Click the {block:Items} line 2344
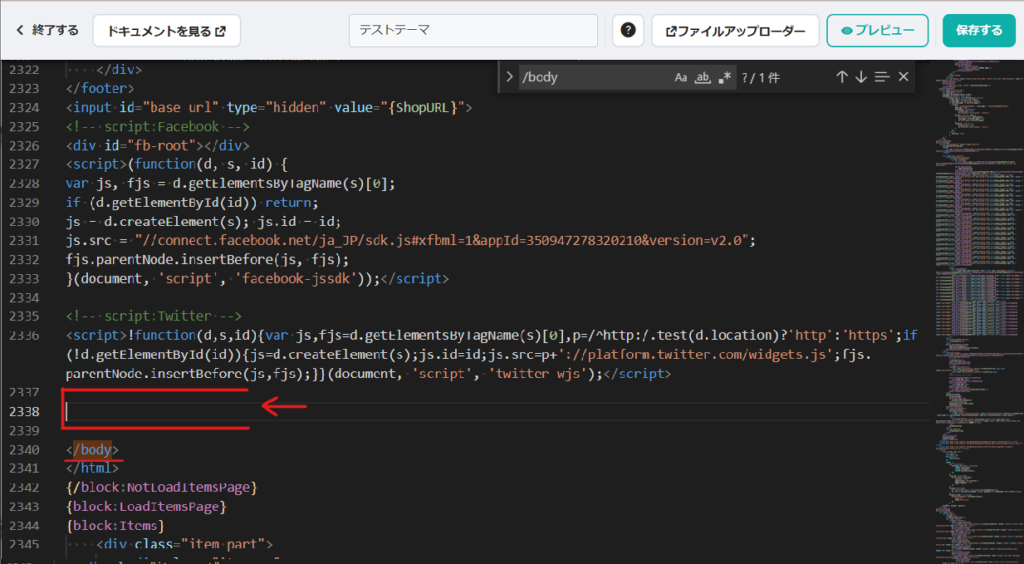Screen dimensions: 1024x564 (x=115, y=525)
